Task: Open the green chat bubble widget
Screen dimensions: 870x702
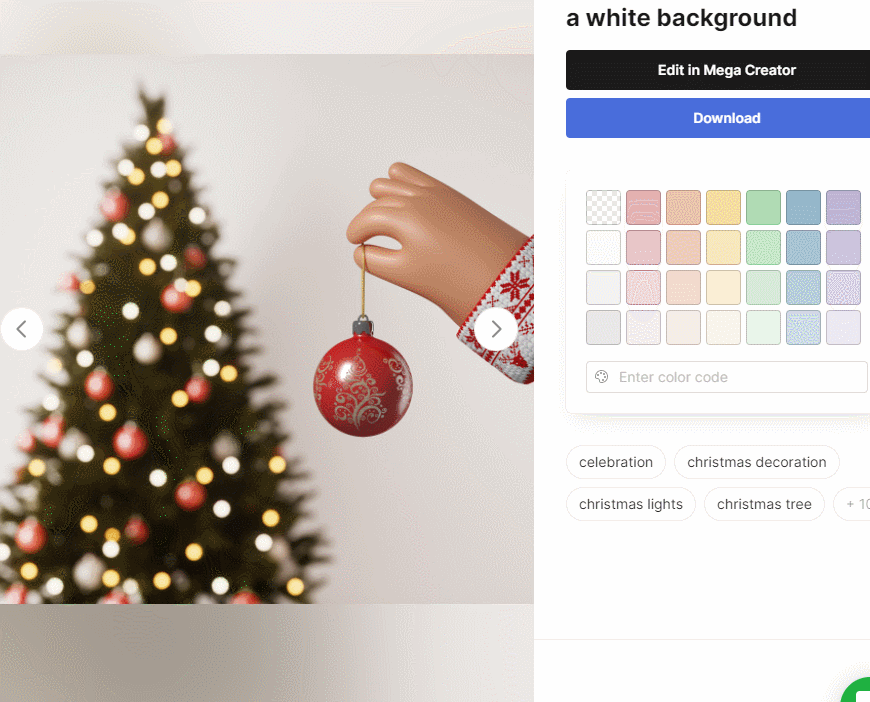Action: (856, 690)
